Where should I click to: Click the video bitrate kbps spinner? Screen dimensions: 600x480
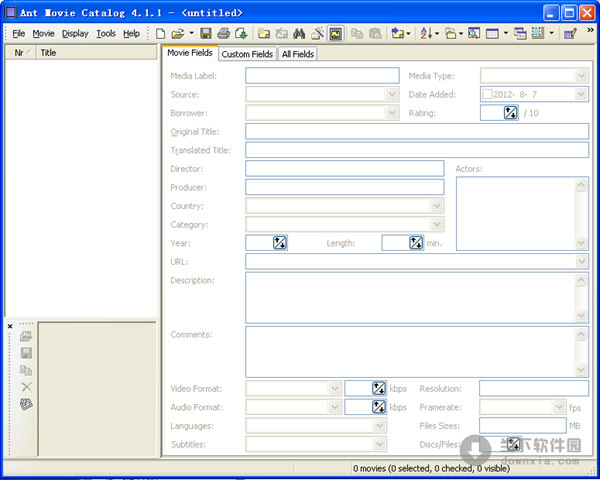[379, 389]
